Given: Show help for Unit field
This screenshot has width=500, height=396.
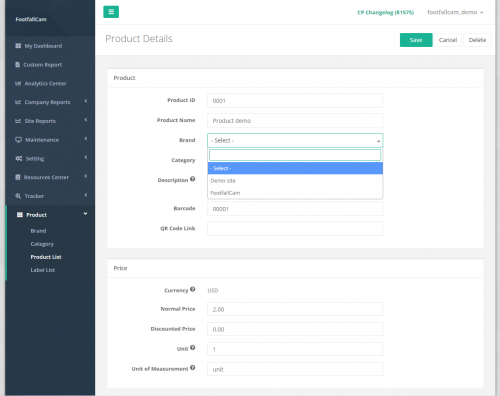Looking at the screenshot, I should (193, 348).
